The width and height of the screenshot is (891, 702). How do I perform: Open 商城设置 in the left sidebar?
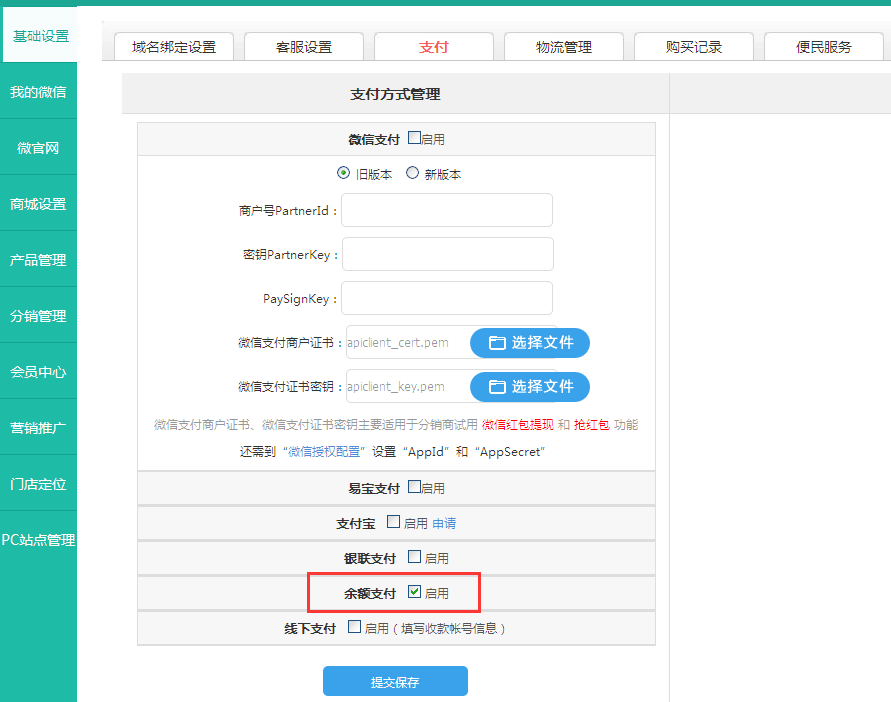[x=38, y=204]
